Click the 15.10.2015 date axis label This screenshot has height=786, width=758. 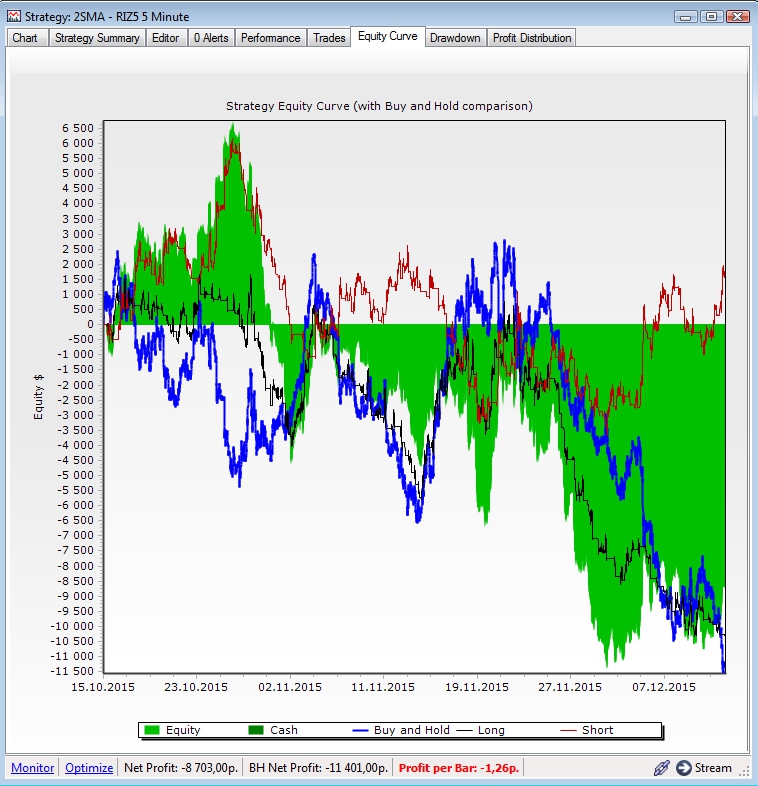point(103,687)
